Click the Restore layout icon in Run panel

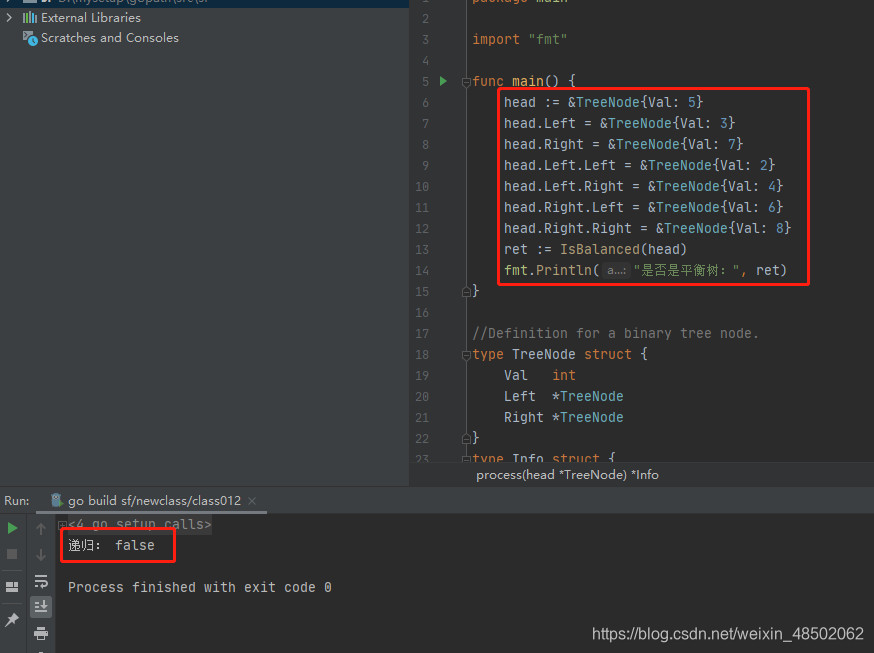point(12,587)
